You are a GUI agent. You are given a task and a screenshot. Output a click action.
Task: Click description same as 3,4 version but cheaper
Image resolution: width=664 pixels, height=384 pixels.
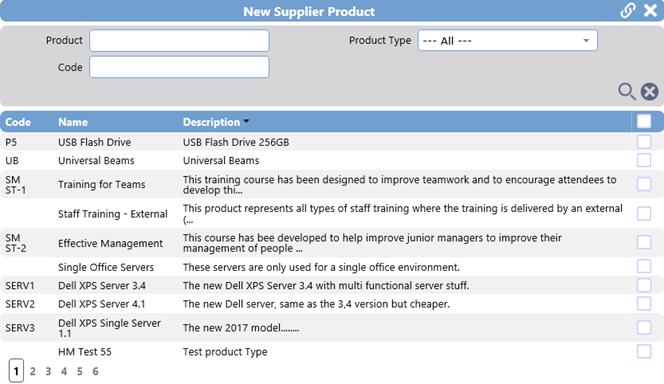pyautogui.click(x=316, y=304)
